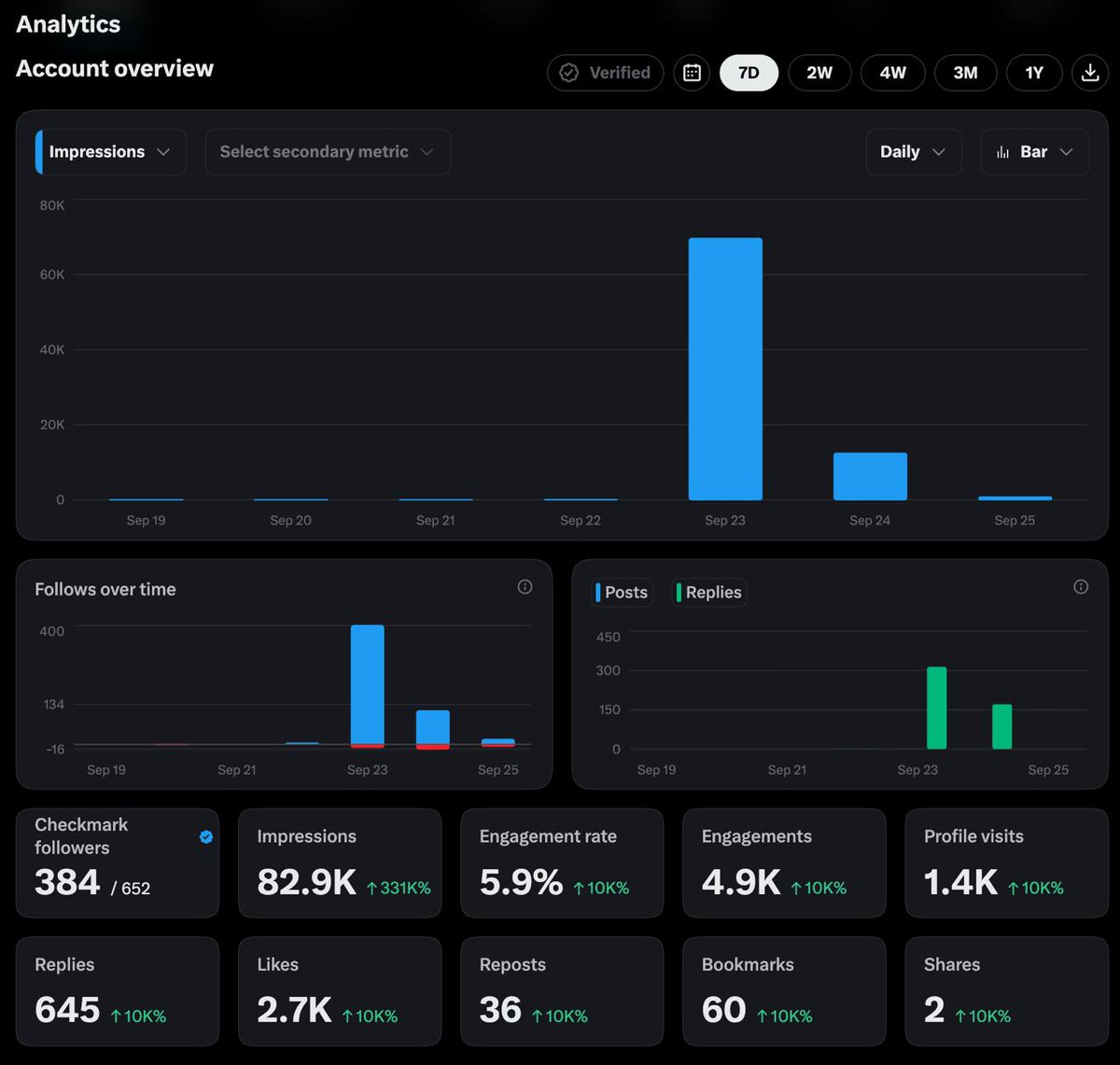Toggle the Replies series in the chart legend
The image size is (1120, 1065).
pos(709,593)
